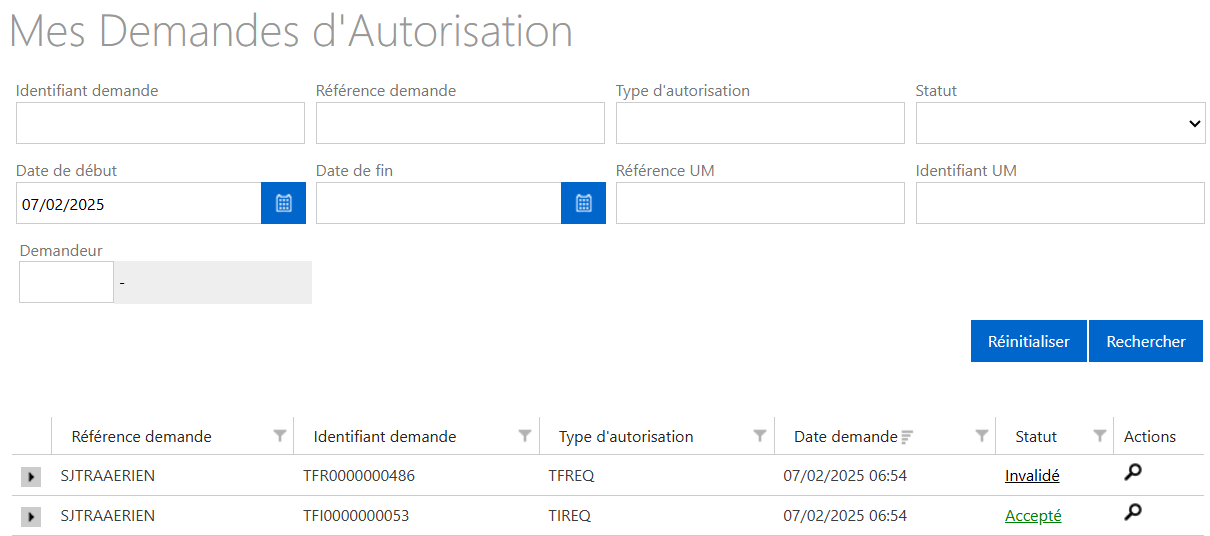Click filter icon in Type d'autorisation column
The image size is (1210, 536).
click(x=760, y=436)
